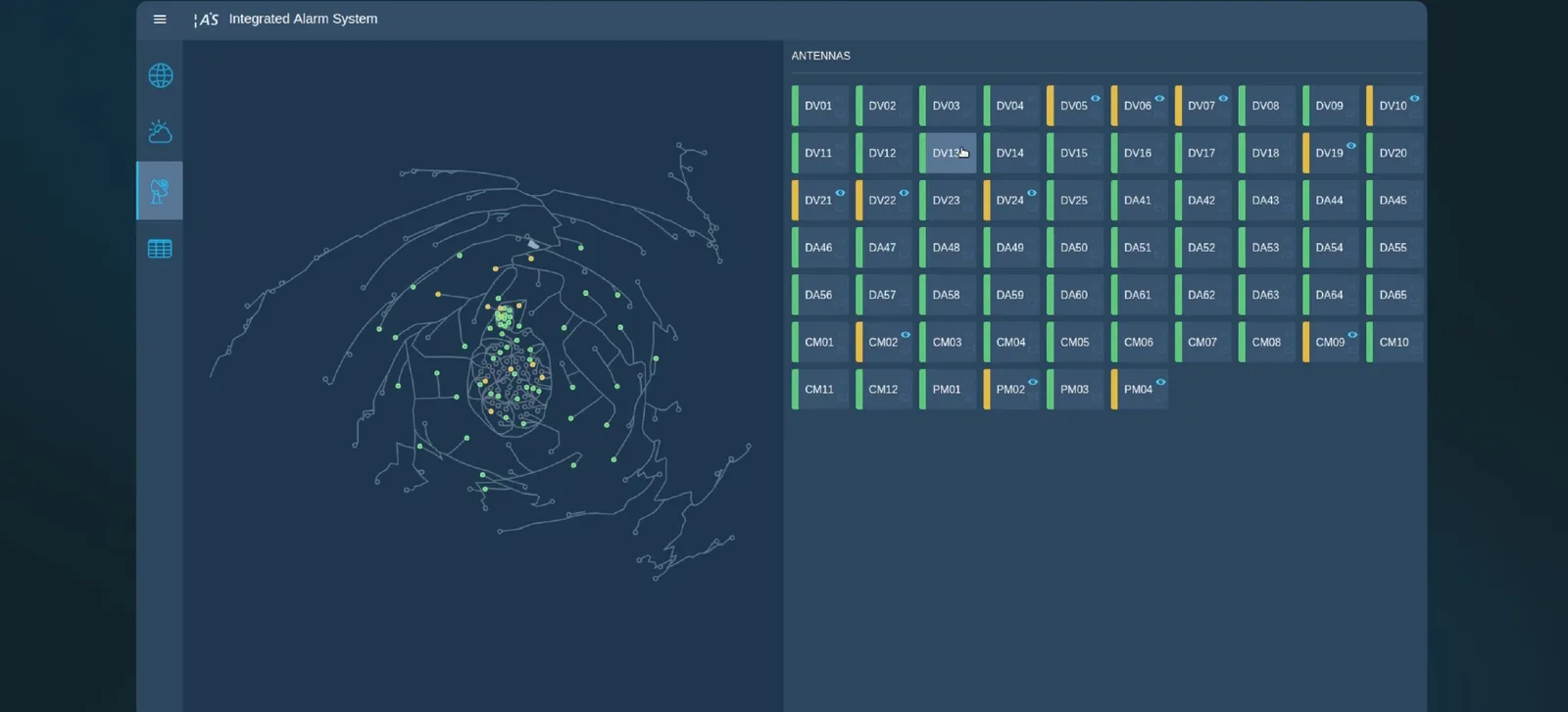Toggle the eye icon on DV19
Image resolution: width=1568 pixels, height=712 pixels.
(x=1350, y=146)
